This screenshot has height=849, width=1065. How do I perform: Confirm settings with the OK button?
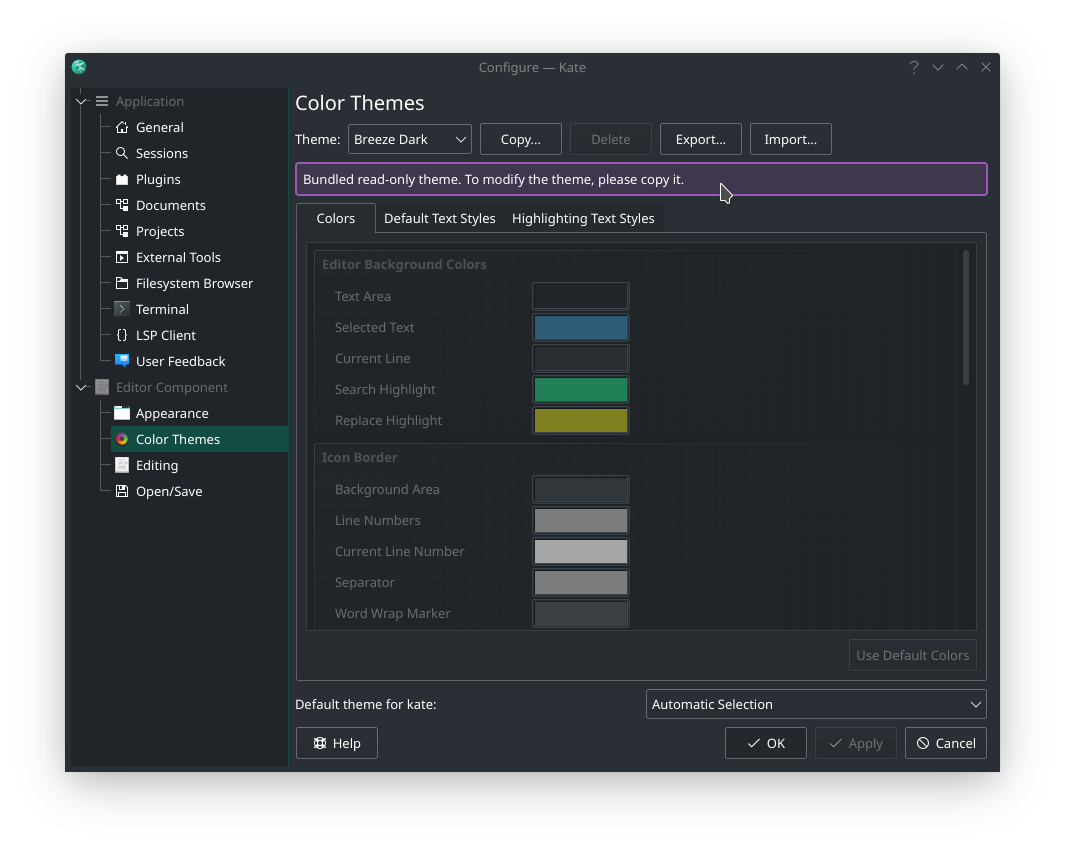[765, 743]
